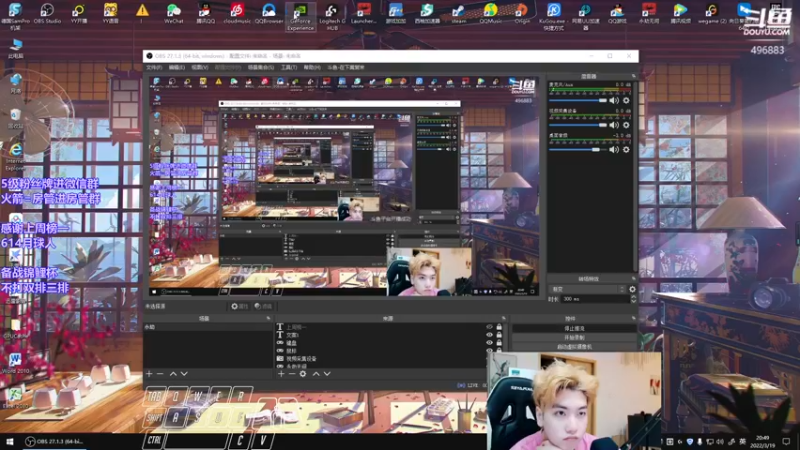
Task: Open Logitech G HUB shortcut
Action: point(332,16)
